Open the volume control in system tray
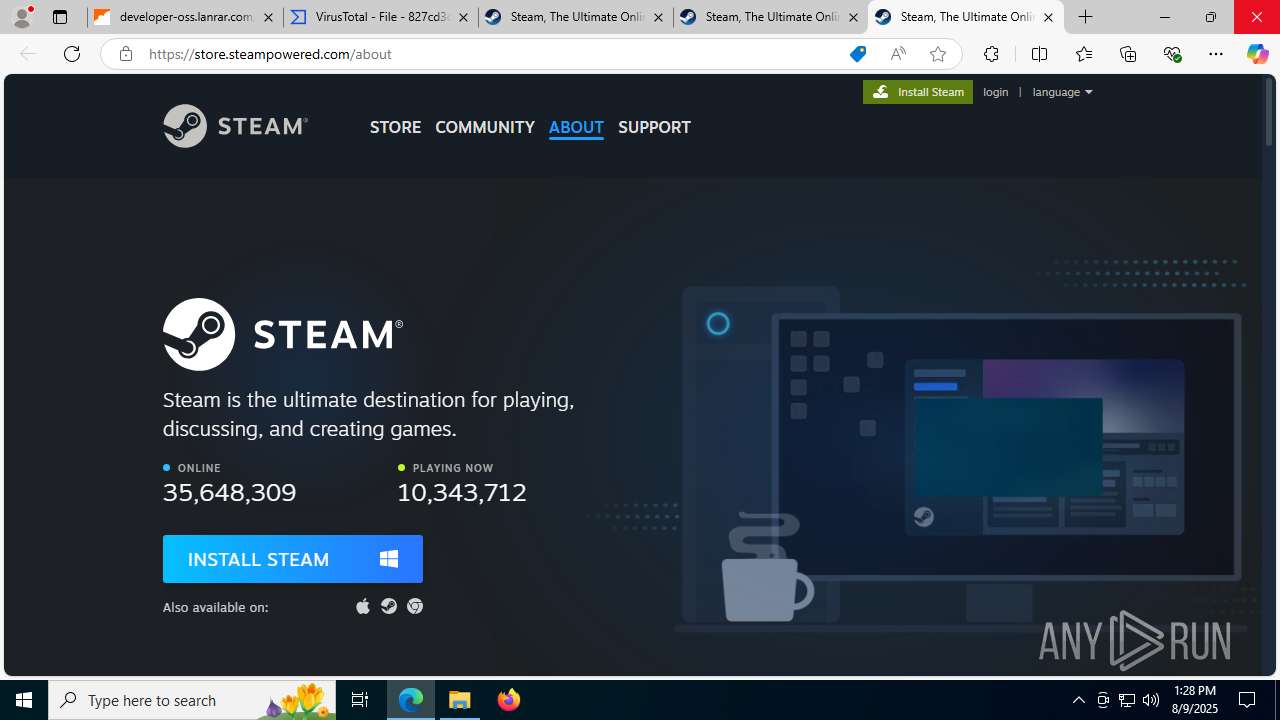Image resolution: width=1280 pixels, height=720 pixels. pyautogui.click(x=1150, y=700)
